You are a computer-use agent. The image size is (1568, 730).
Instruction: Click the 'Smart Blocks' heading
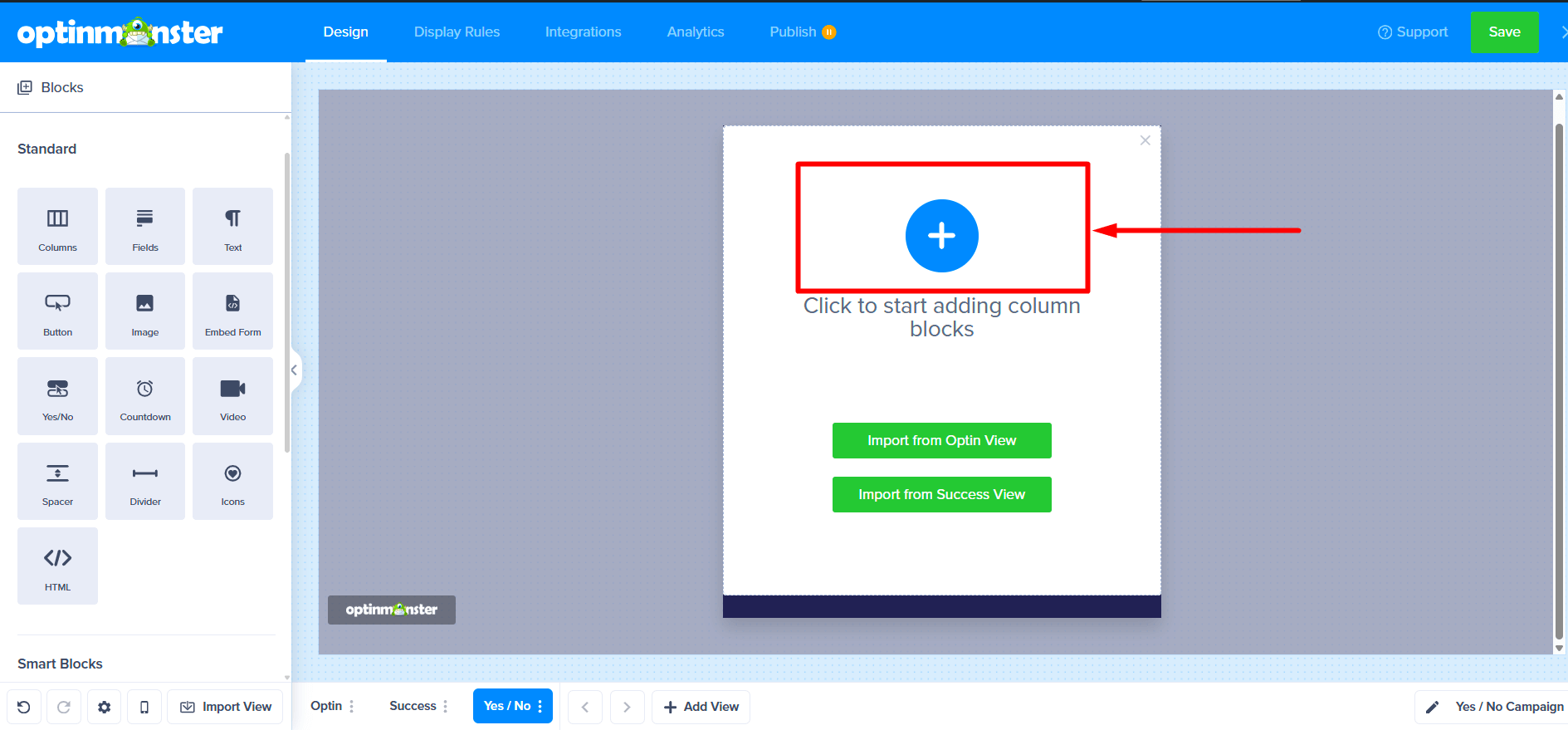60,664
